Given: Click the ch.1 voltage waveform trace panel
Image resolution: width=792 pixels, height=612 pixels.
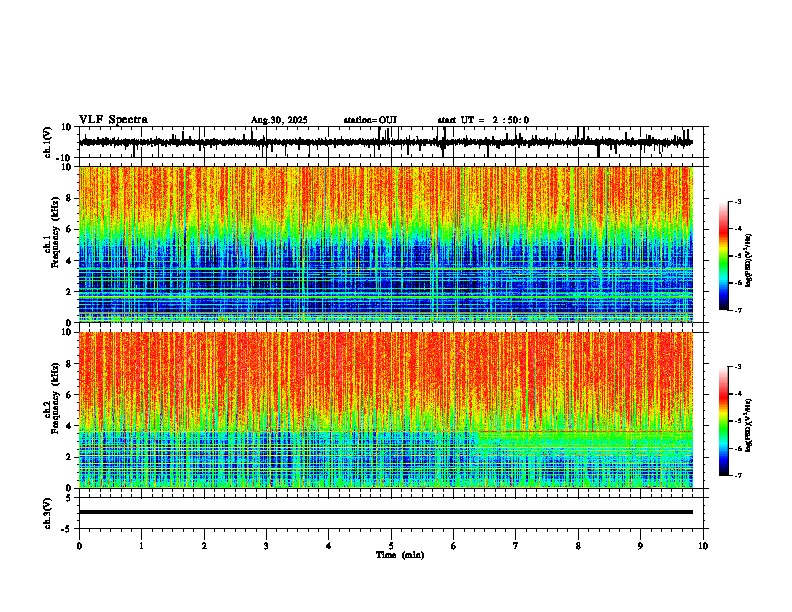Looking at the screenshot, I should [x=391, y=142].
